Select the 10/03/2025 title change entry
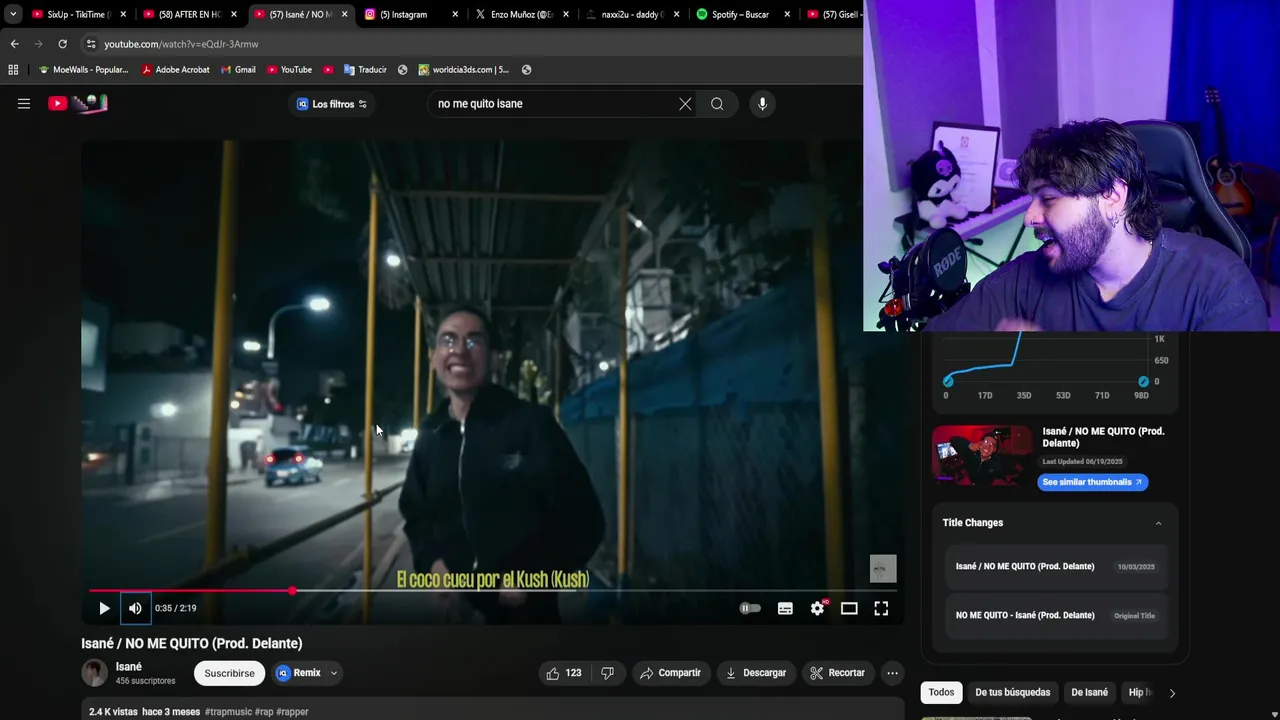 1055,566
